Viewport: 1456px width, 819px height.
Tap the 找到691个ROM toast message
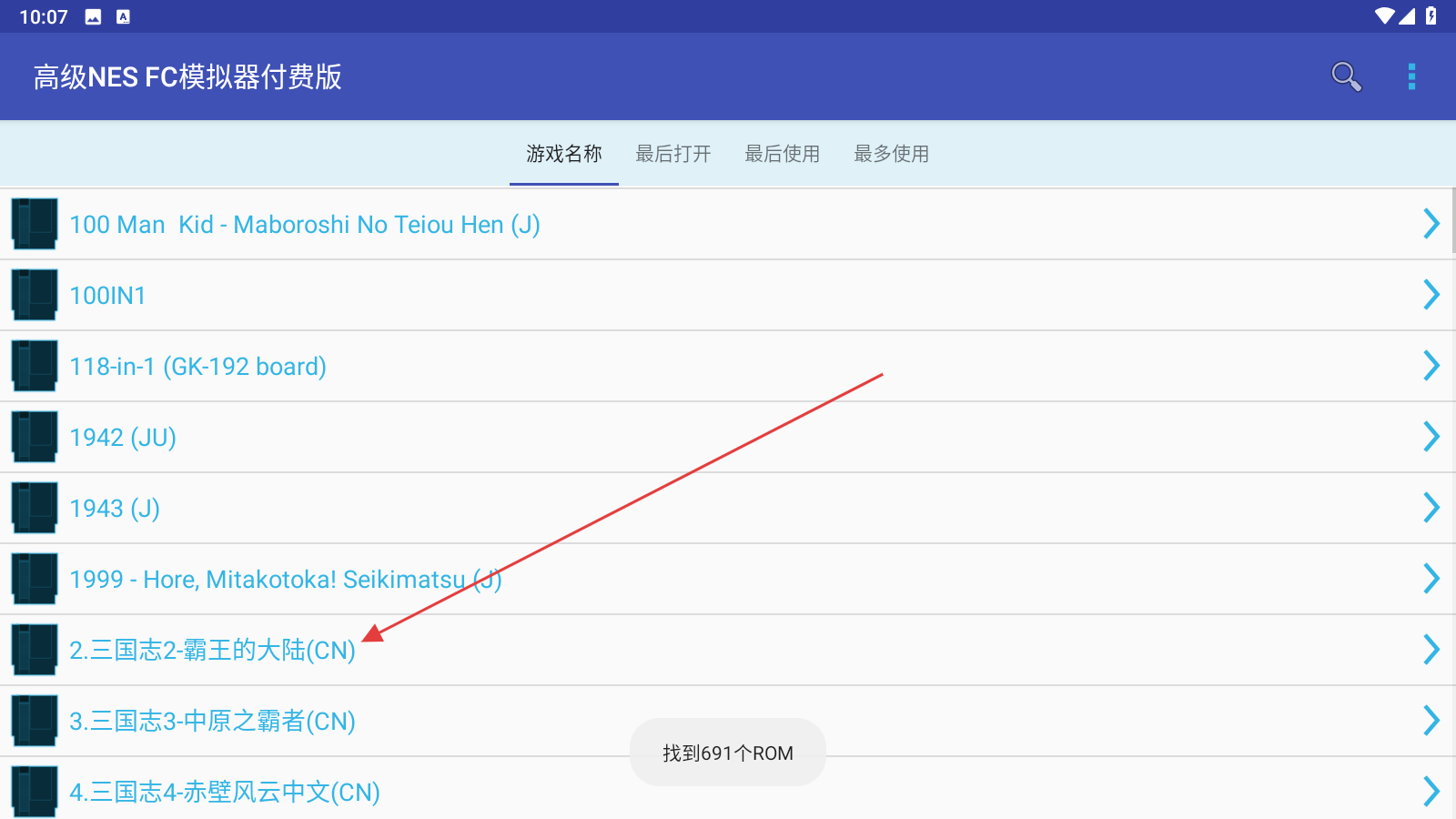(728, 753)
